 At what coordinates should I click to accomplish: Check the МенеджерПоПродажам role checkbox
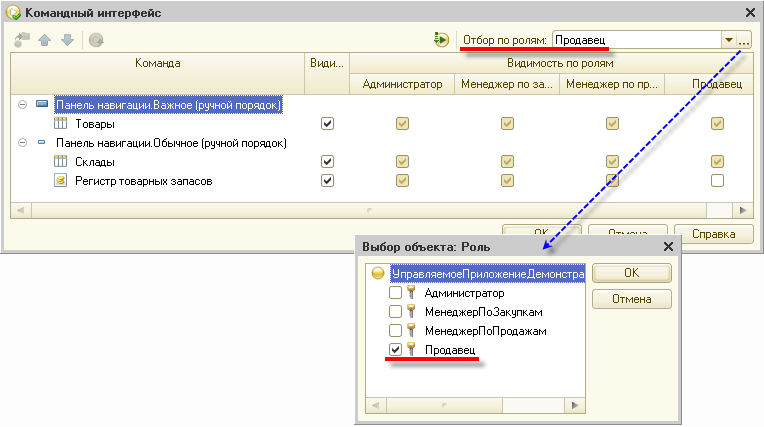tap(395, 330)
